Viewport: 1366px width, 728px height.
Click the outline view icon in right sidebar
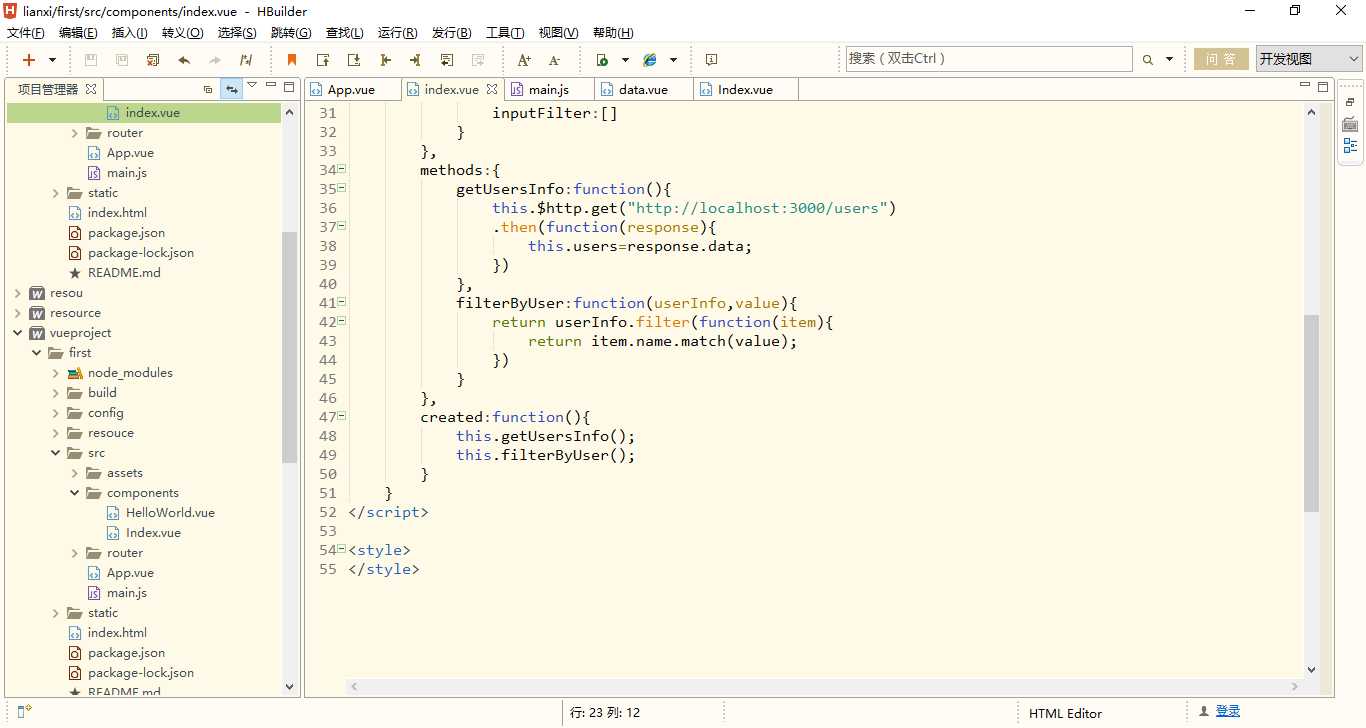point(1351,146)
